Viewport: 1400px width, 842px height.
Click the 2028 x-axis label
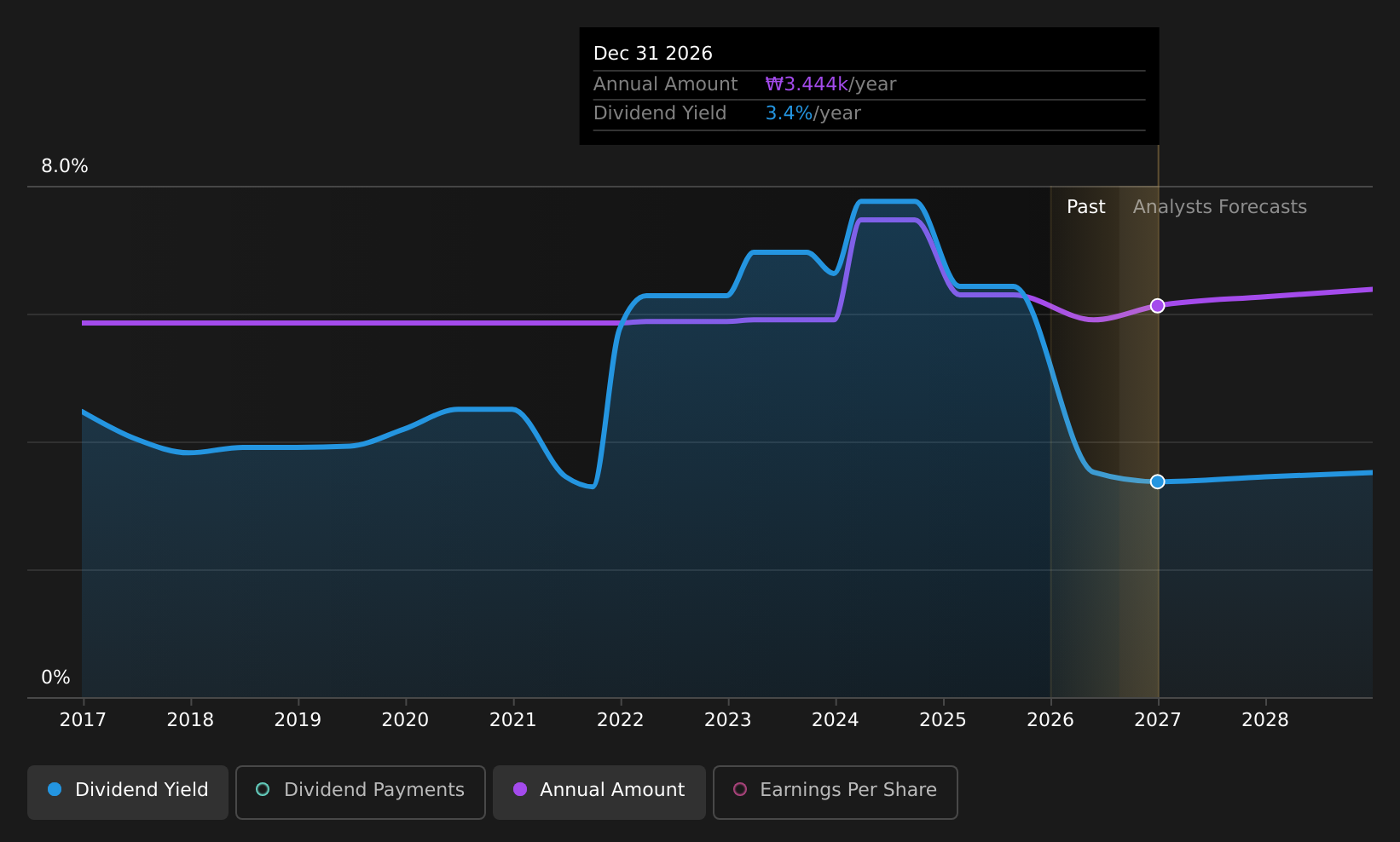tap(1265, 720)
